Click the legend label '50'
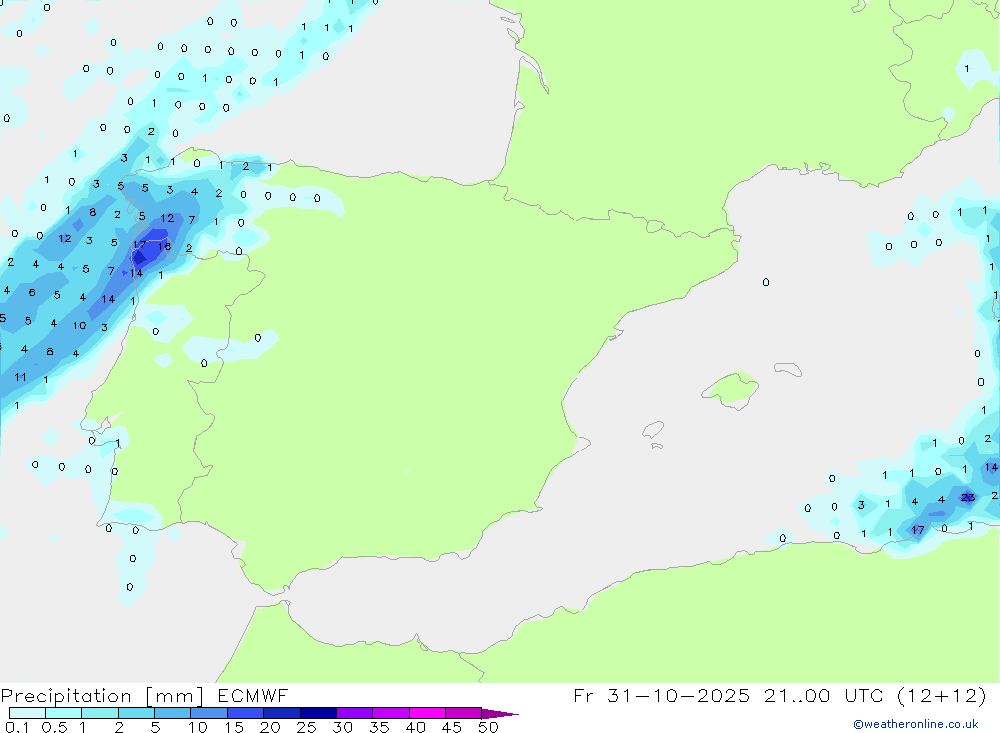Image resolution: width=1000 pixels, height=733 pixels. pos(489,727)
